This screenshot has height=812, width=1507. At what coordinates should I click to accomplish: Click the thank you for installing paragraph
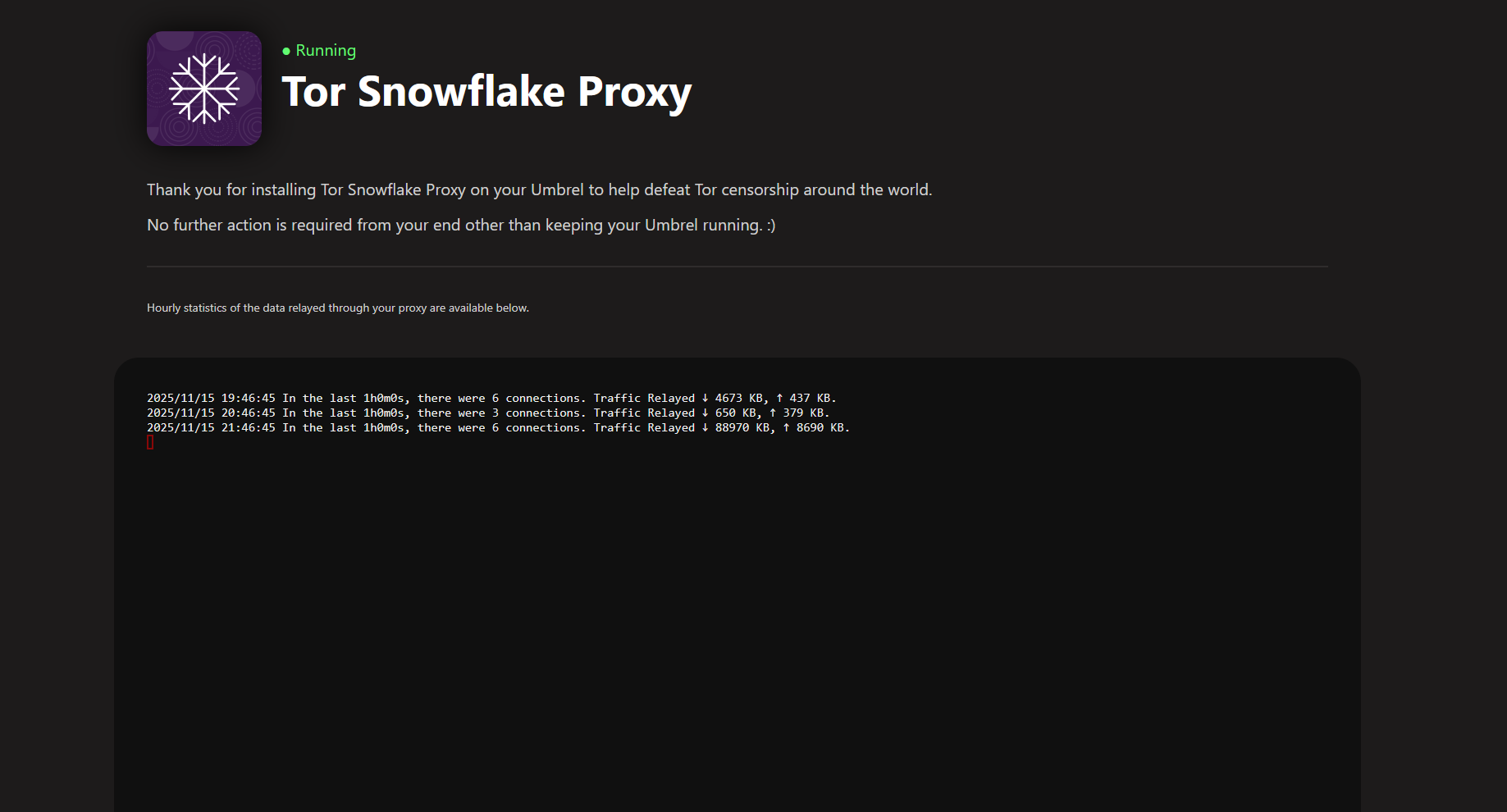[x=539, y=189]
